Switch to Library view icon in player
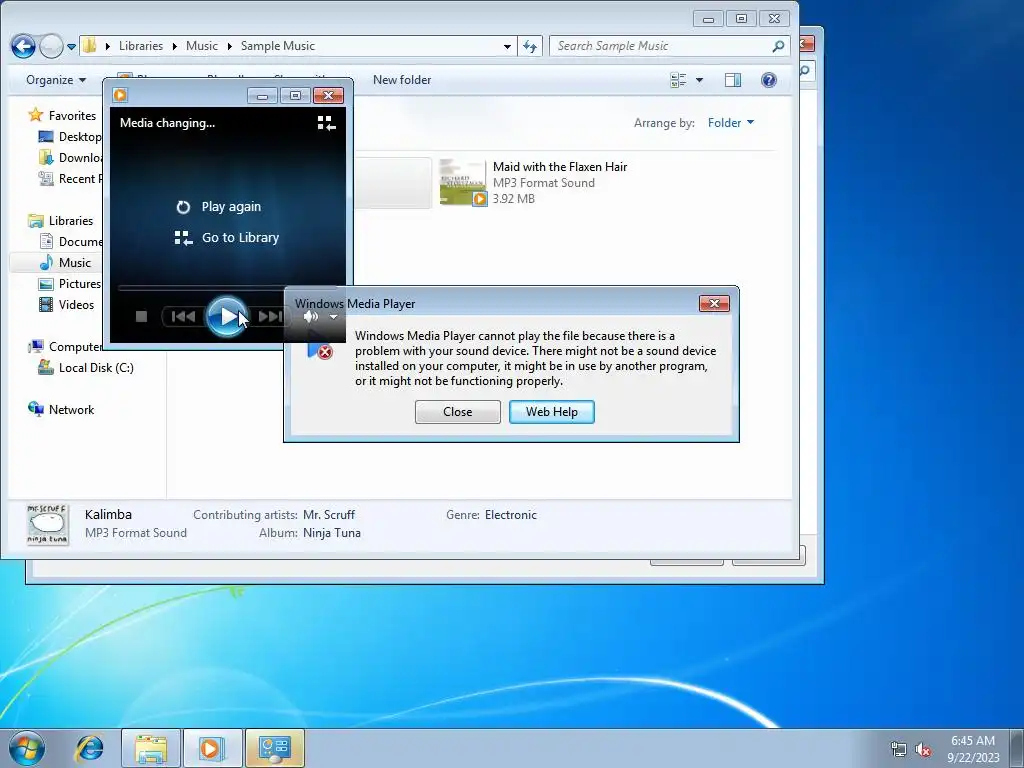 coord(326,123)
